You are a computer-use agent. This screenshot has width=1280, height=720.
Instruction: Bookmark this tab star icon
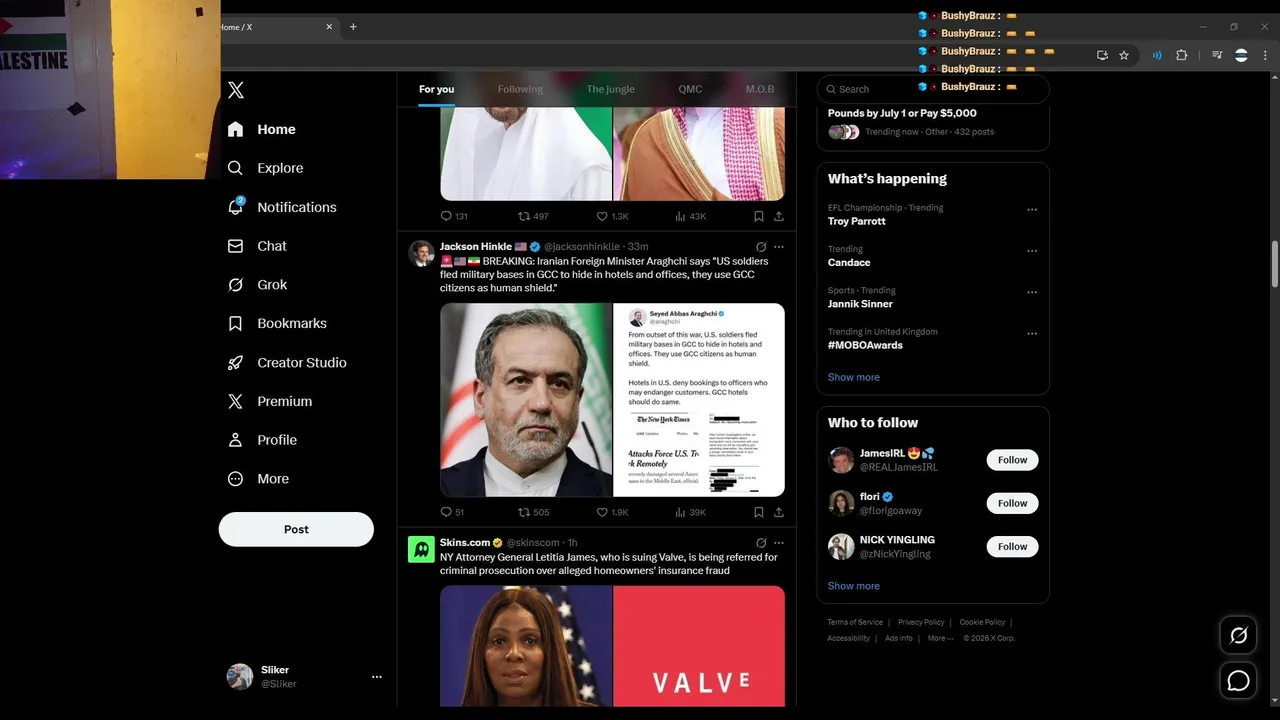(1124, 55)
